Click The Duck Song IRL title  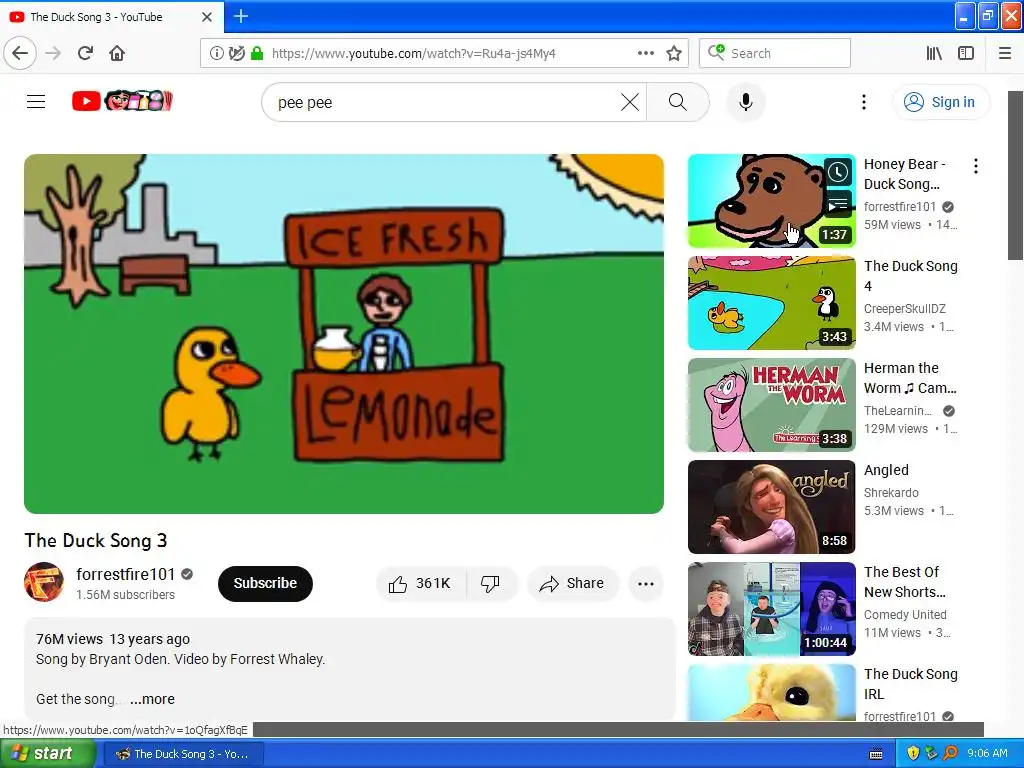pyautogui.click(x=910, y=684)
